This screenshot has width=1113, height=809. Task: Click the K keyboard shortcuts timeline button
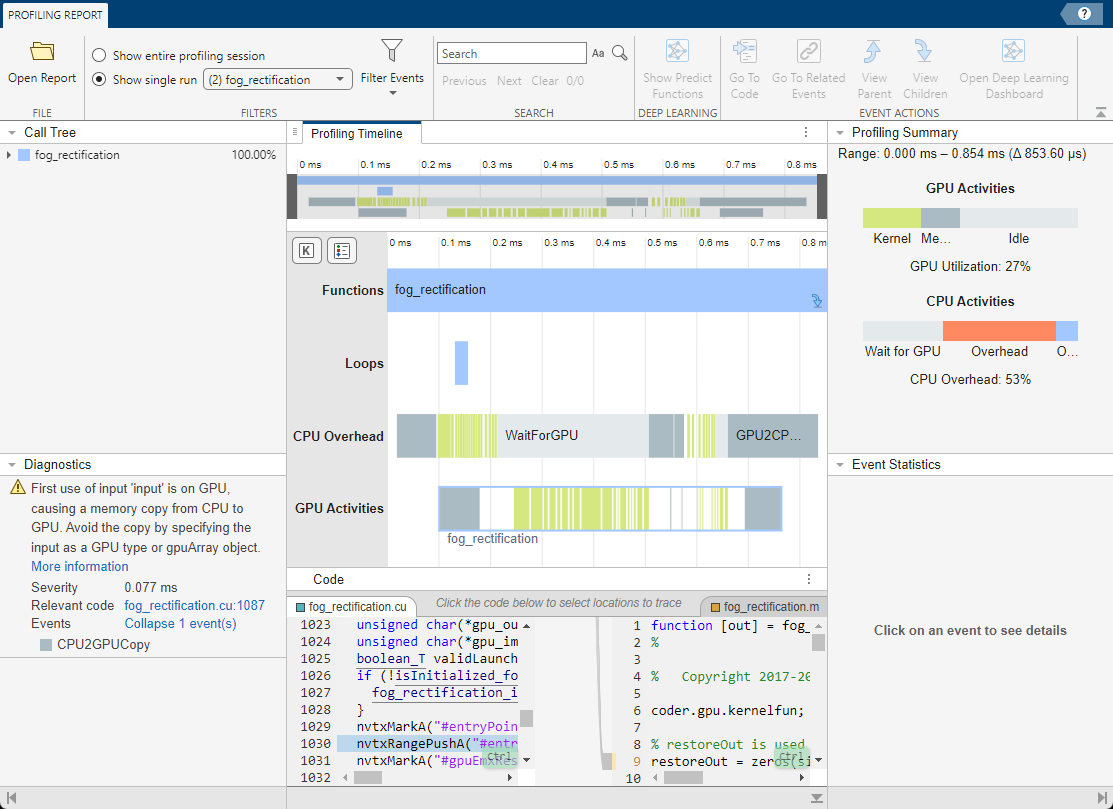point(306,250)
